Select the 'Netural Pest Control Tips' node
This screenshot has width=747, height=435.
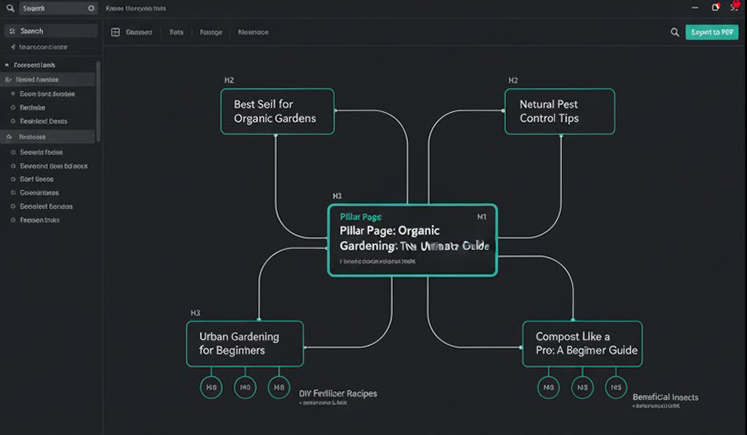click(x=560, y=111)
